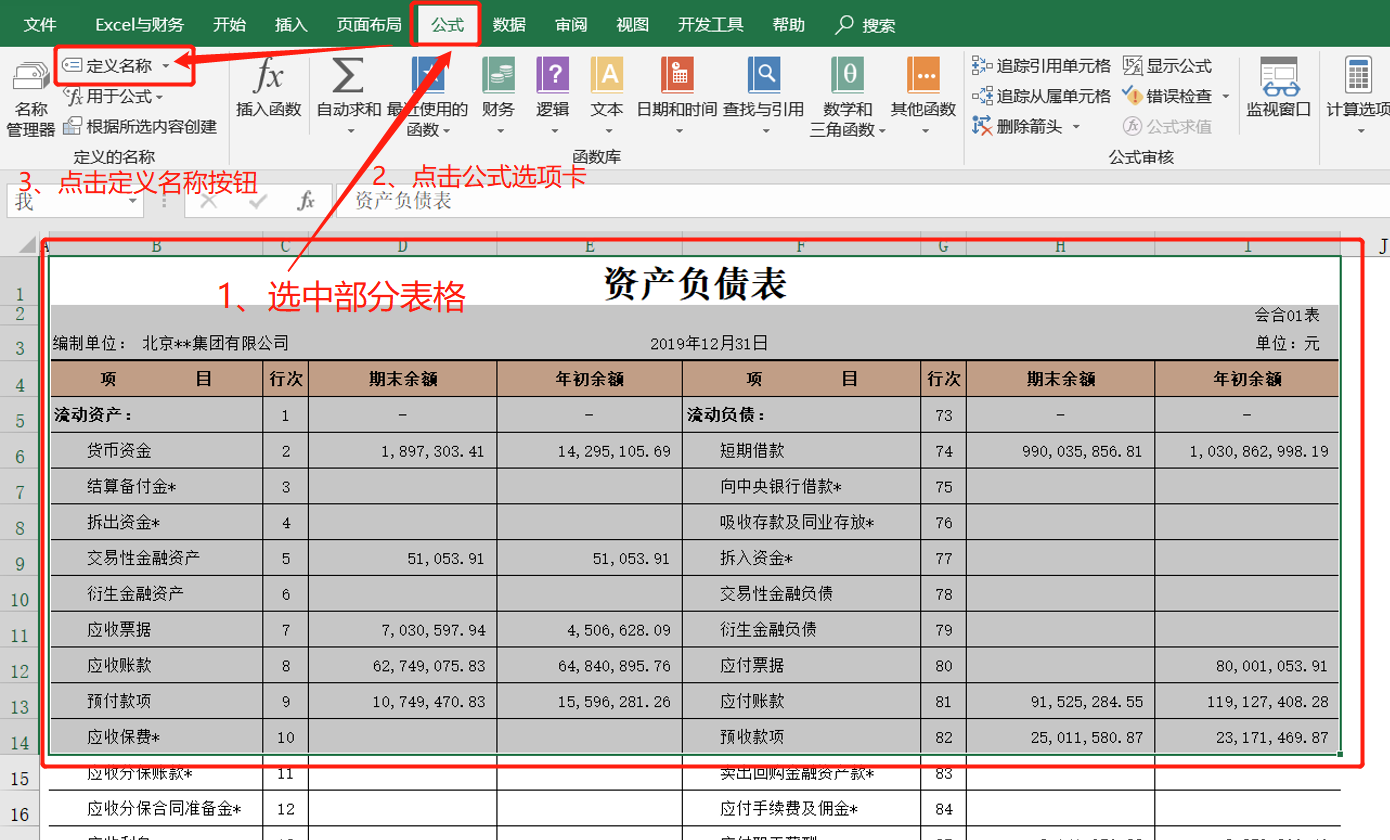Expand the Error Checking dropdown arrow

click(1225, 96)
